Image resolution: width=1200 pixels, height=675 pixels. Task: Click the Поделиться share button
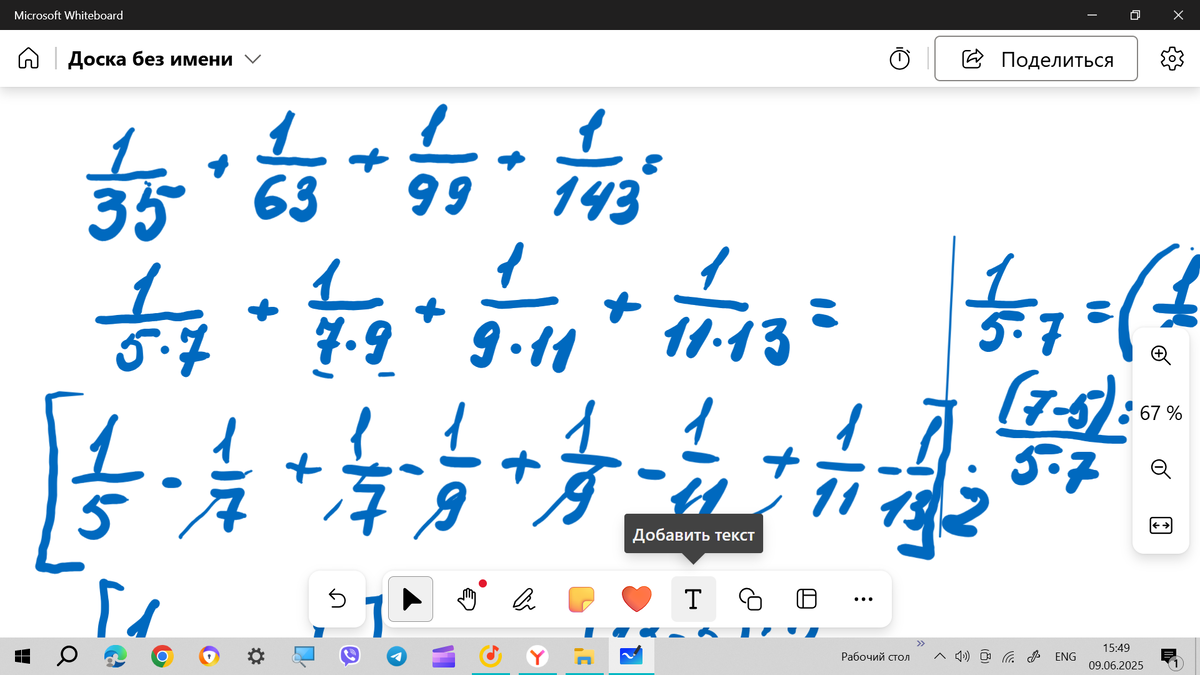click(x=1036, y=59)
